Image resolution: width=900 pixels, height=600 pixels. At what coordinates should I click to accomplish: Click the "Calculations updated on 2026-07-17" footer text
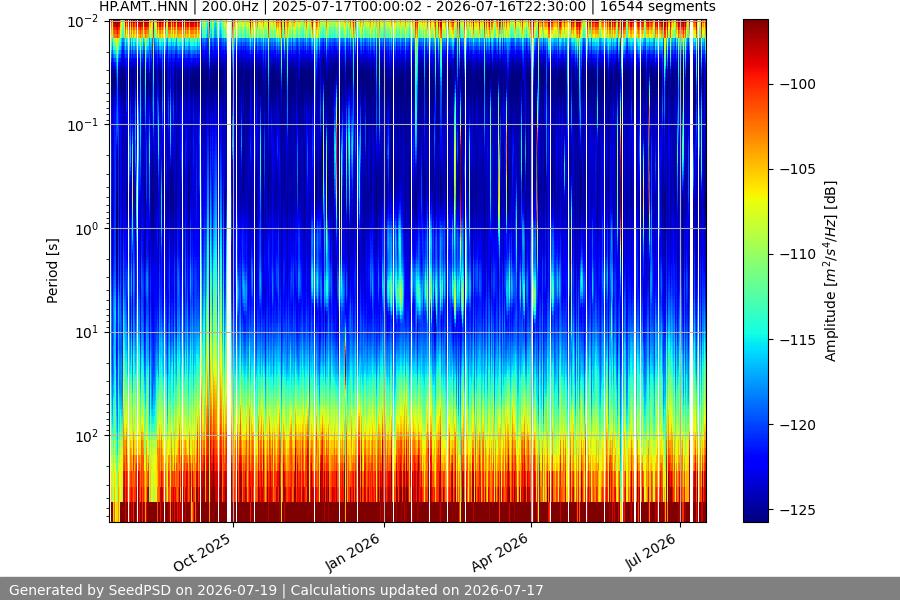pos(417,590)
